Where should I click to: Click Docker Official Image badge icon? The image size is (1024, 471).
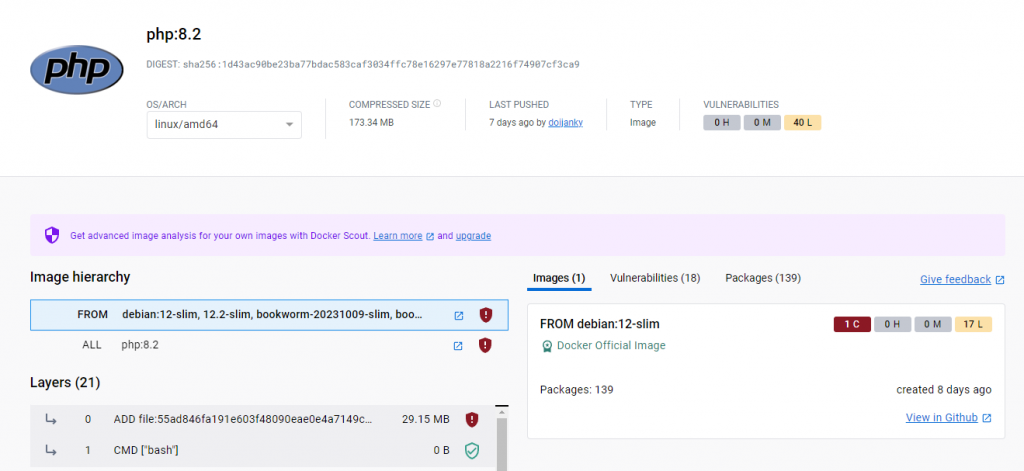[547, 346]
